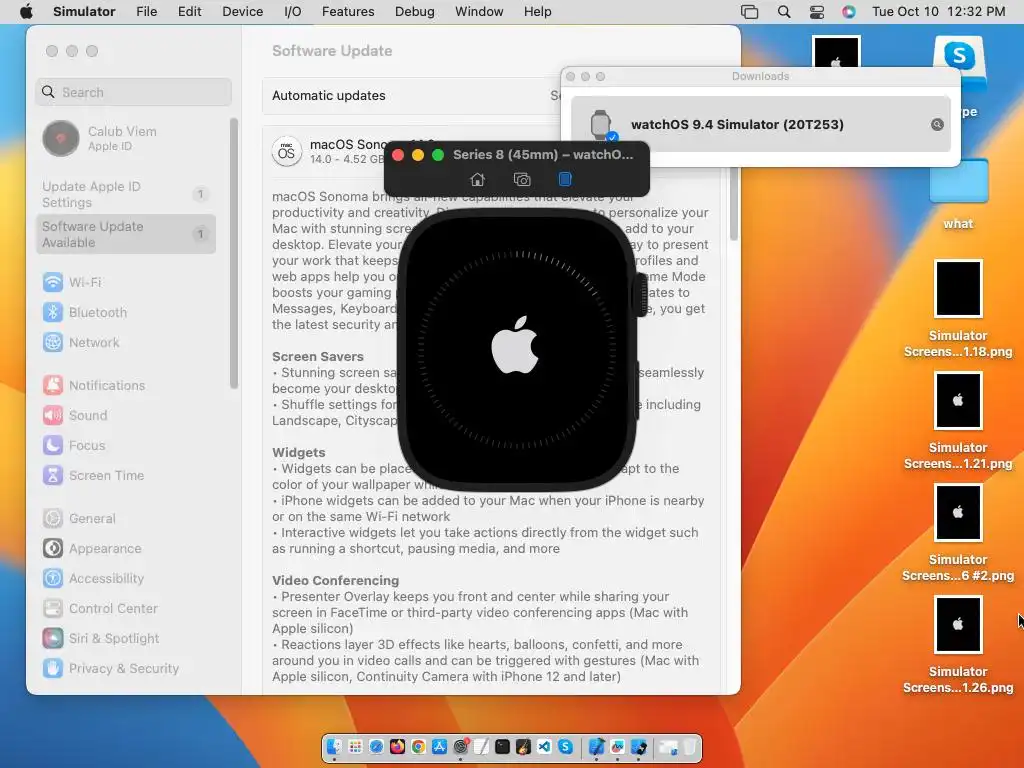This screenshot has height=768, width=1024.
Task: Click blue icon beside the Simulator screenshot button
Action: click(x=565, y=179)
